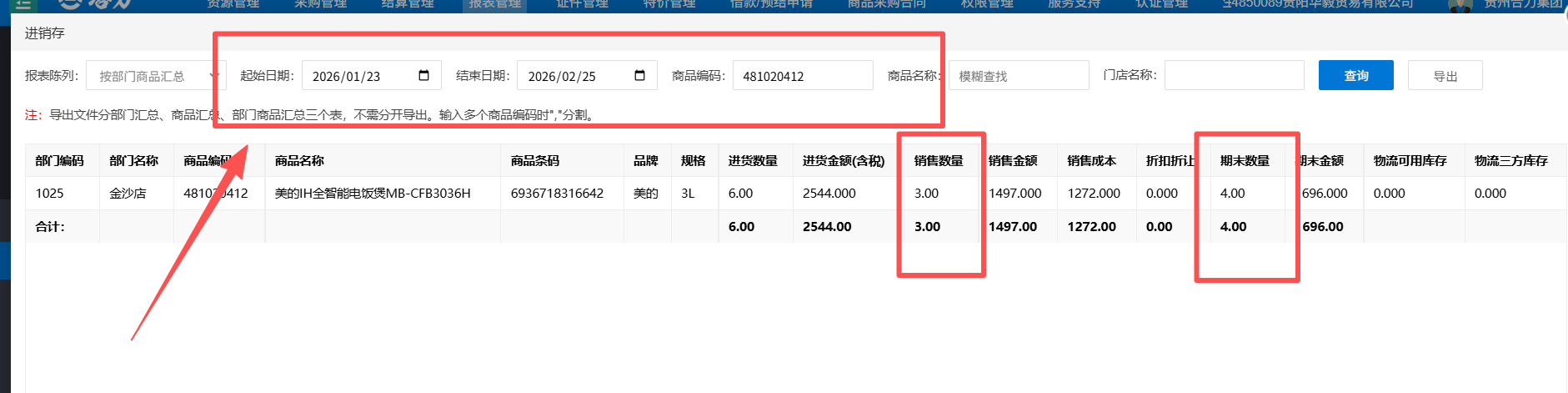This screenshot has width=1568, height=393.
Task: Expand the 报表陈列 dropdown
Action: tap(154, 76)
